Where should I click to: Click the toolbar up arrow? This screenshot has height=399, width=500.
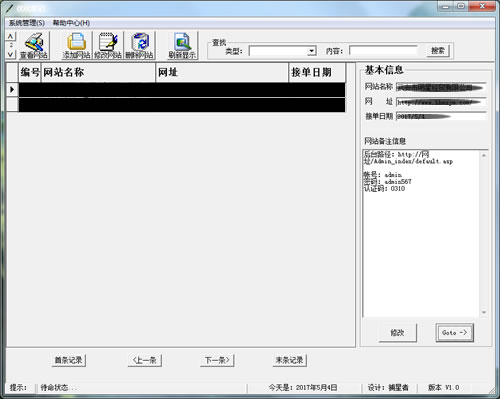pyautogui.click(x=11, y=36)
